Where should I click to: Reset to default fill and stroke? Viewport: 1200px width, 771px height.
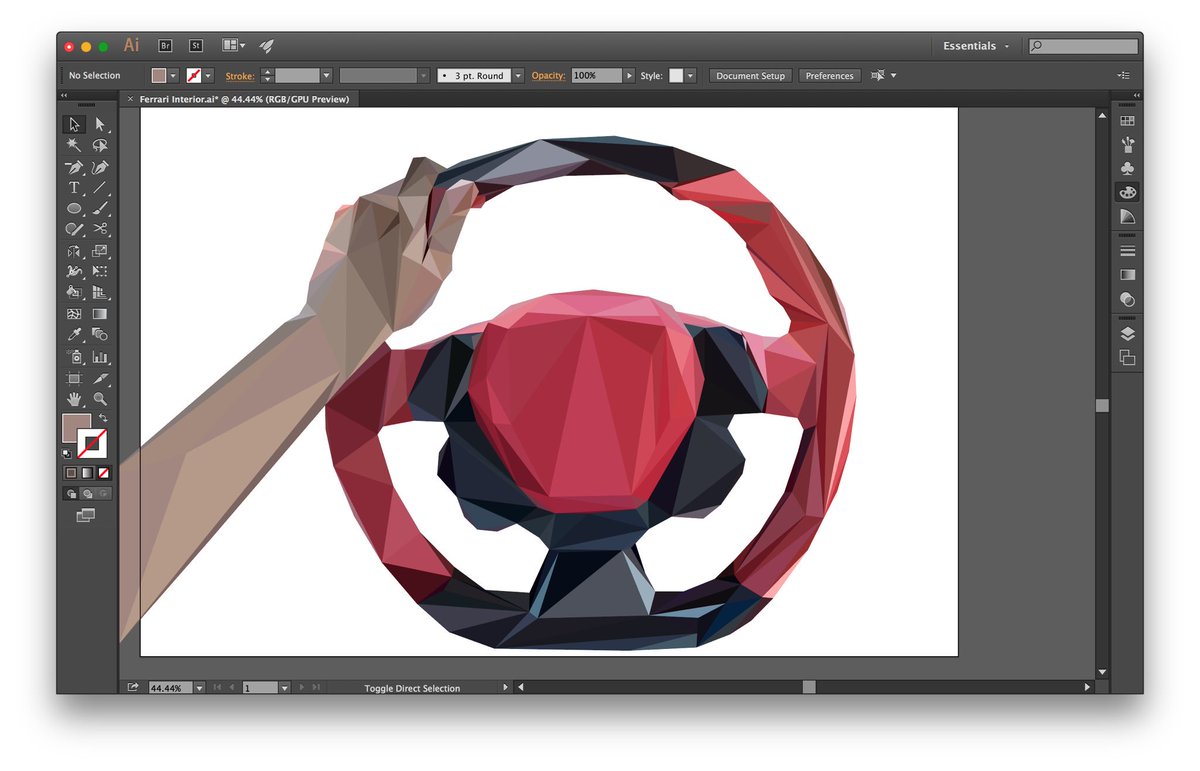tap(67, 453)
